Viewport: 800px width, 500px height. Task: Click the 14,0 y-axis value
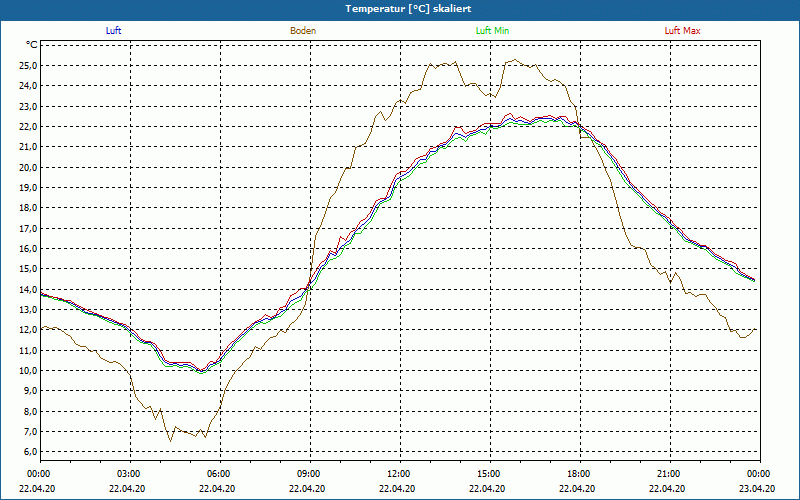coord(29,289)
